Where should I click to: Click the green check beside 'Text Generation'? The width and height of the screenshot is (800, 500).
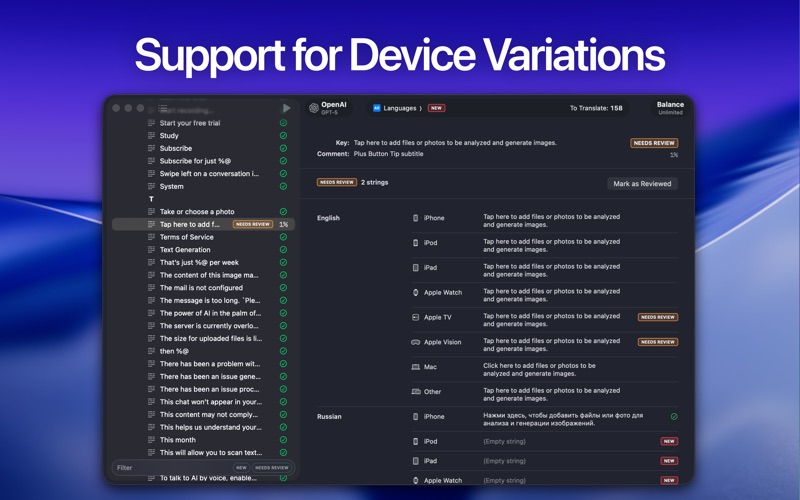tap(283, 250)
